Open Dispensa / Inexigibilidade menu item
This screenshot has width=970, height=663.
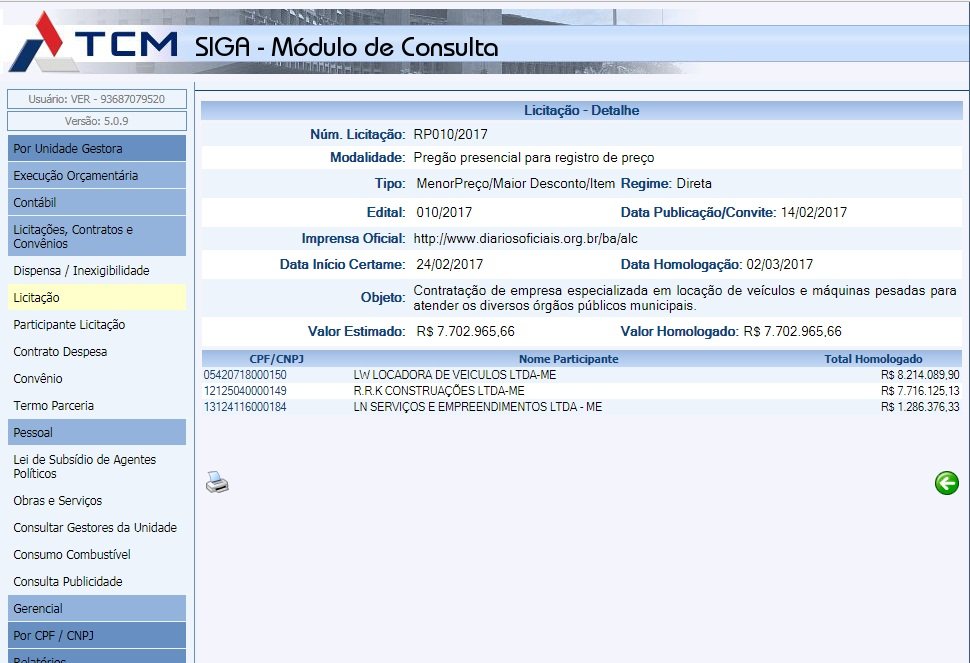pyautogui.click(x=81, y=271)
